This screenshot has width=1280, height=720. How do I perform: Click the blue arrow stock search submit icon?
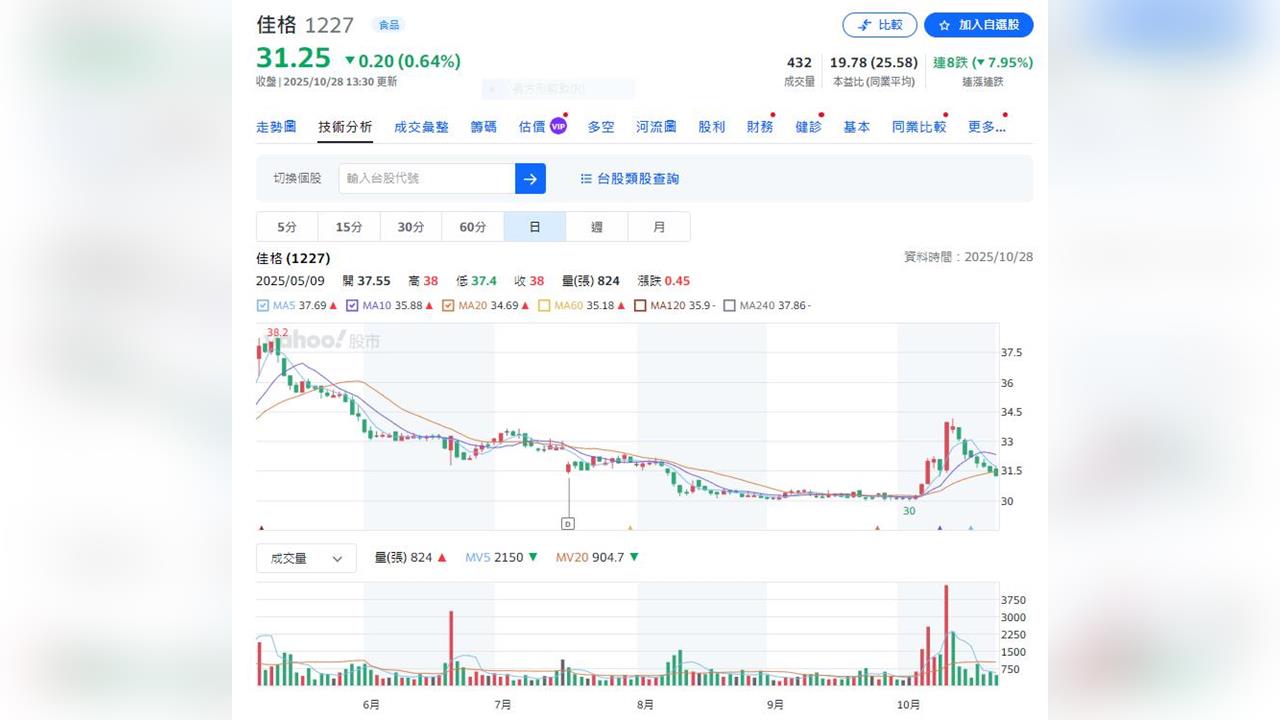coord(529,178)
